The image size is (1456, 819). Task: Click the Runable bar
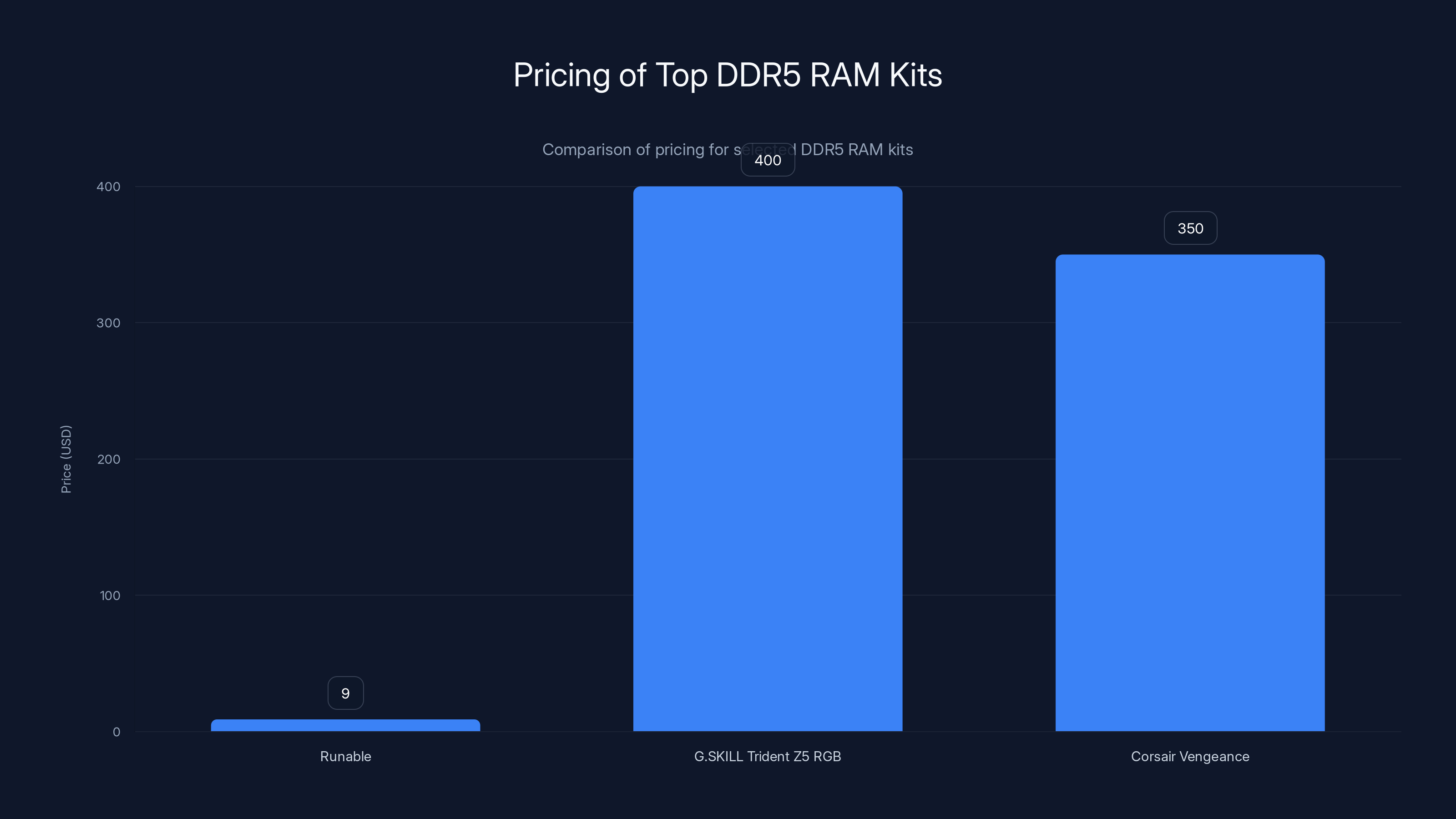pos(345,725)
